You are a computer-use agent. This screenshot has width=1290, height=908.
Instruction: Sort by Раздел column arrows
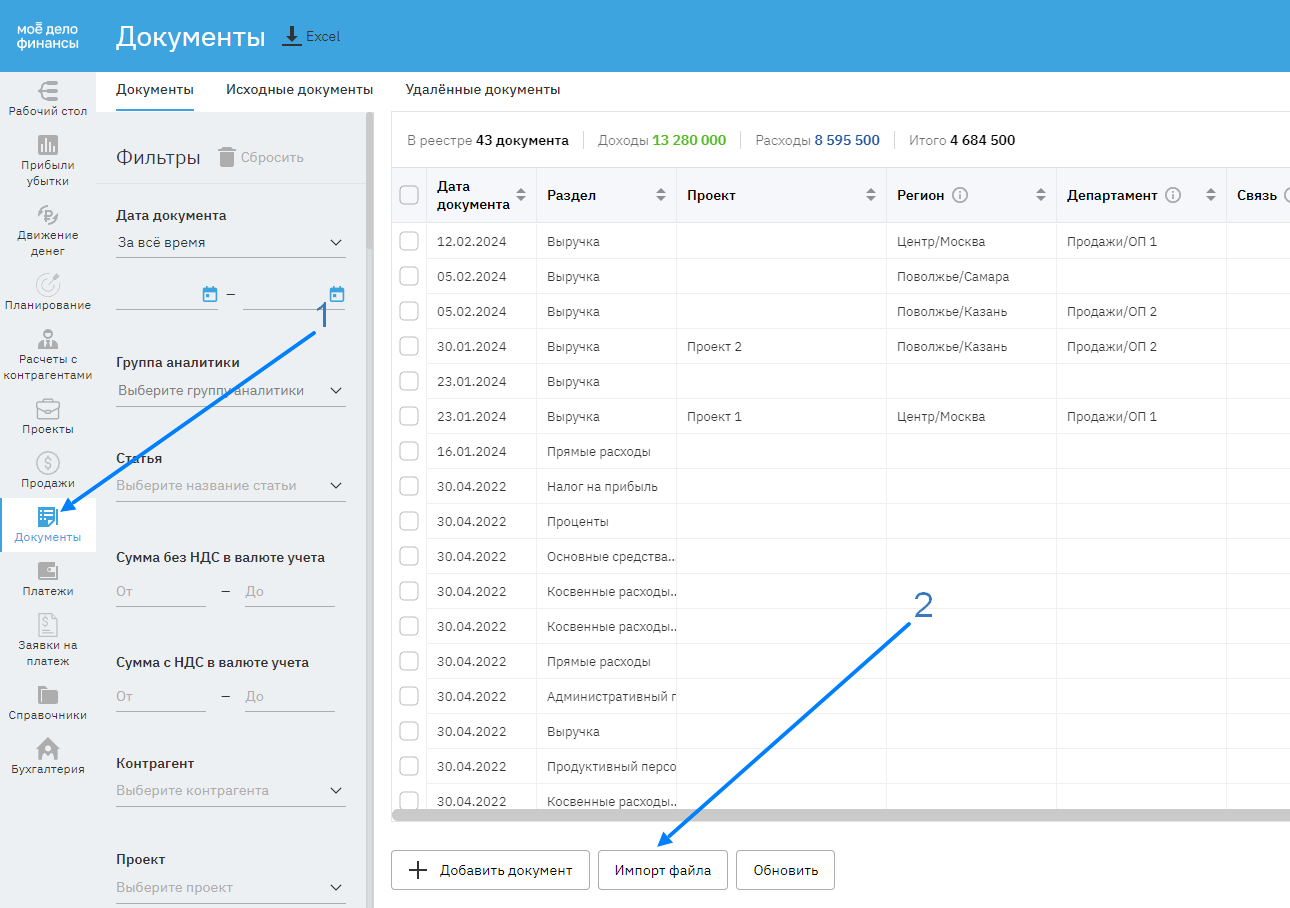[661, 195]
